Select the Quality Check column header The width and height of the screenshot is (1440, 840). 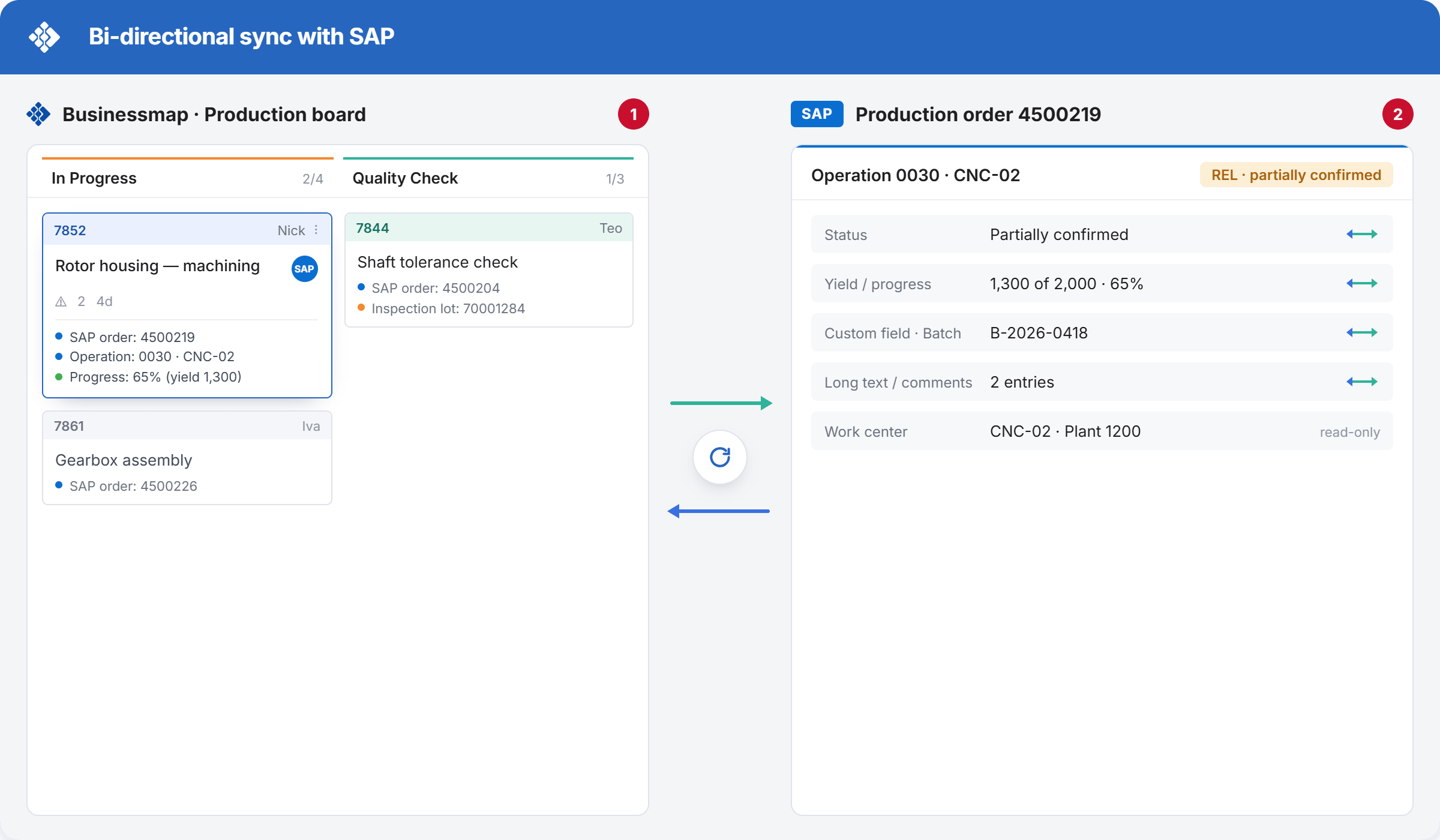pos(488,178)
